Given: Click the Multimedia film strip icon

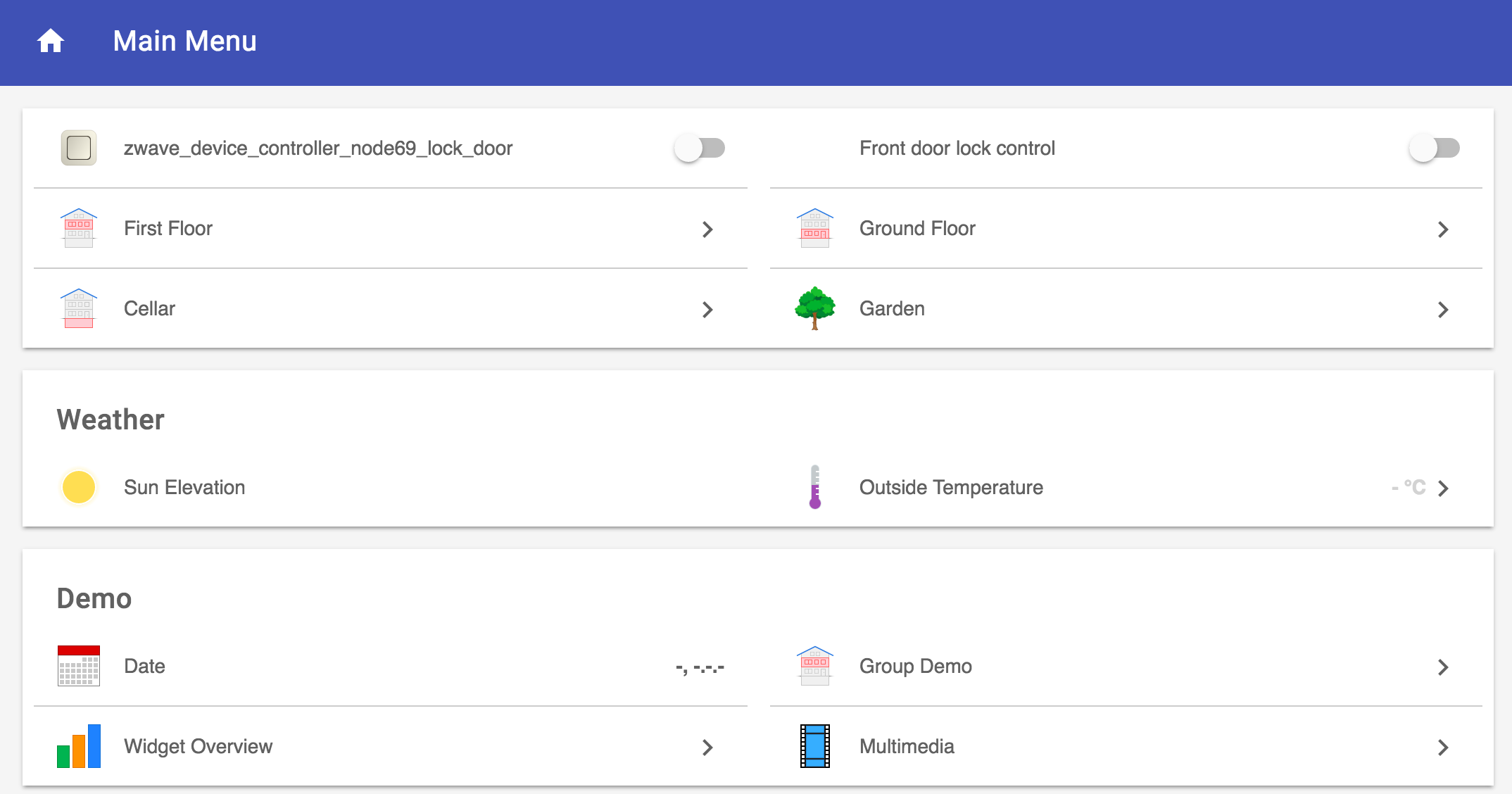Looking at the screenshot, I should click(x=814, y=746).
